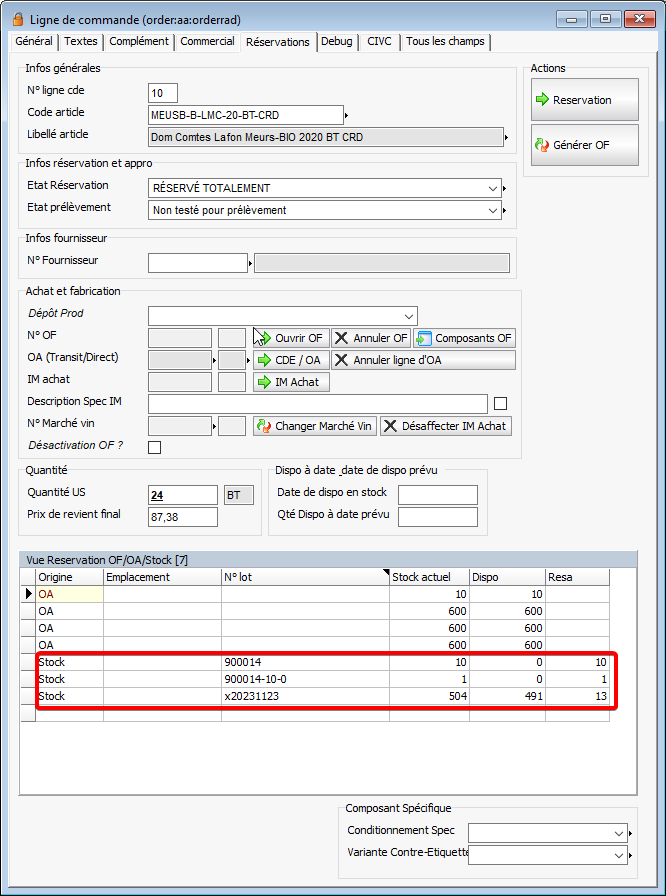Click Désaffecter IM Achat button
The width and height of the screenshot is (666, 896).
point(446,426)
